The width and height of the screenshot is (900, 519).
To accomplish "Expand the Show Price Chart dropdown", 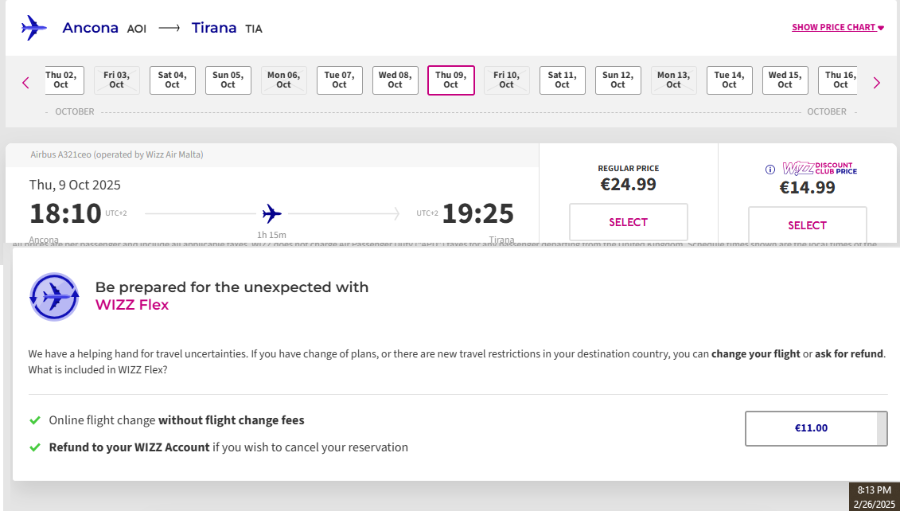I will tap(837, 27).
